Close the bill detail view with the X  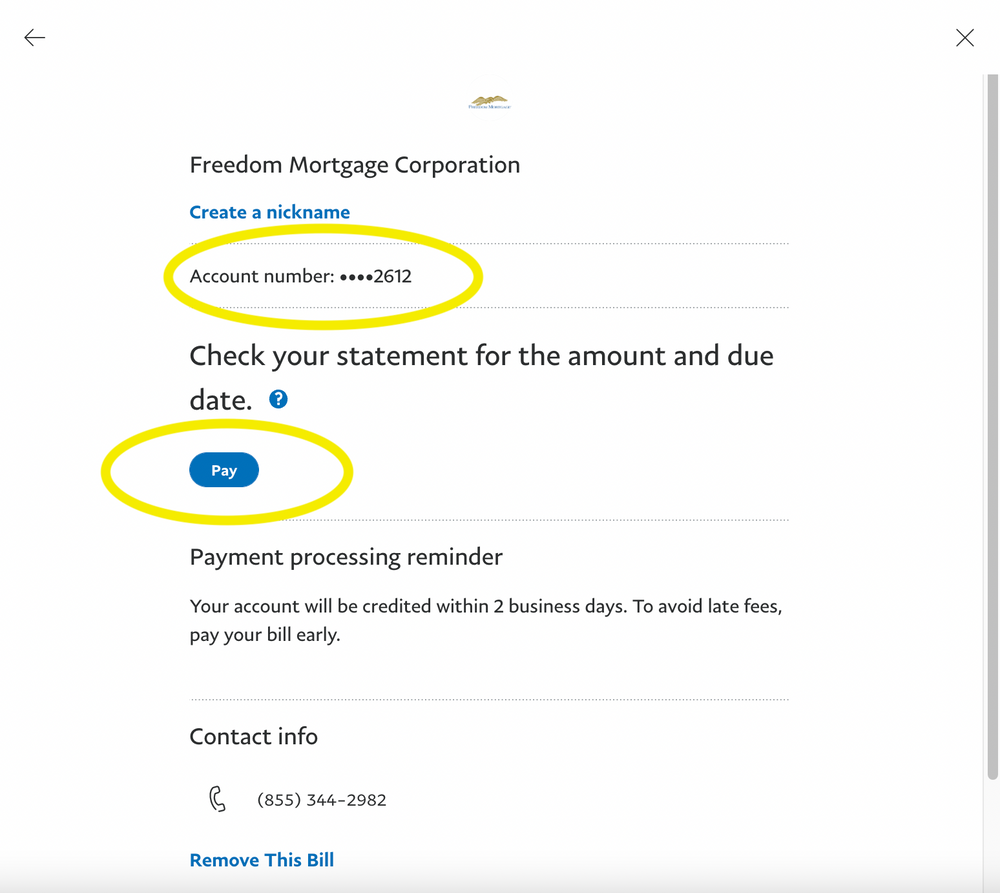964,37
